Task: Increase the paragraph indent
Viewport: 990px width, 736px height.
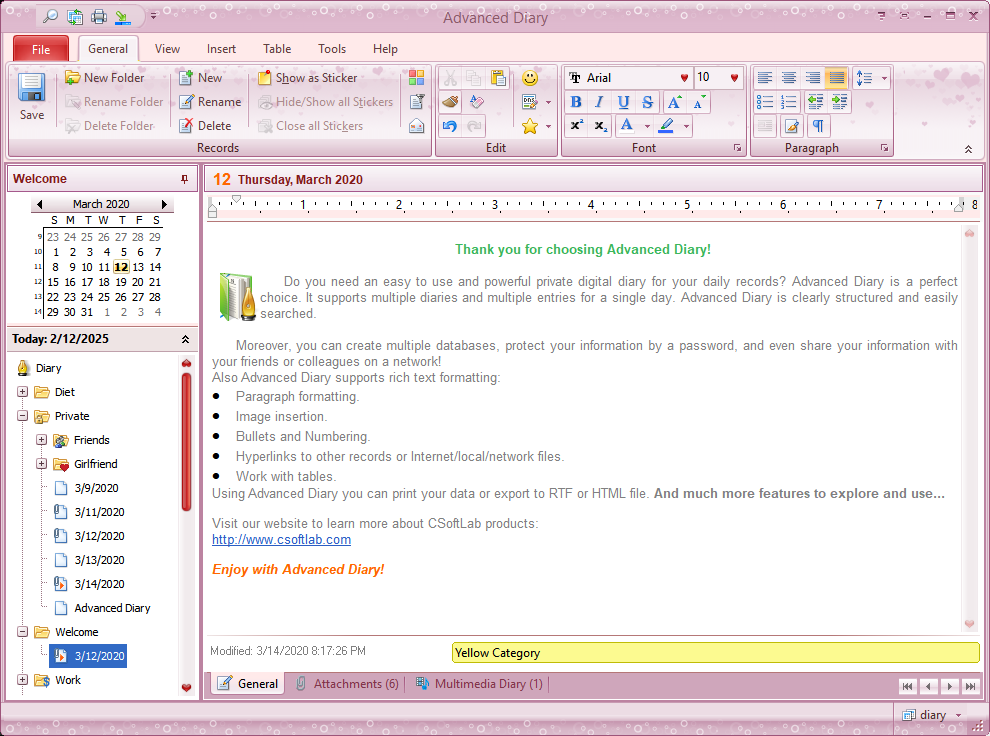Action: pyautogui.click(x=839, y=102)
